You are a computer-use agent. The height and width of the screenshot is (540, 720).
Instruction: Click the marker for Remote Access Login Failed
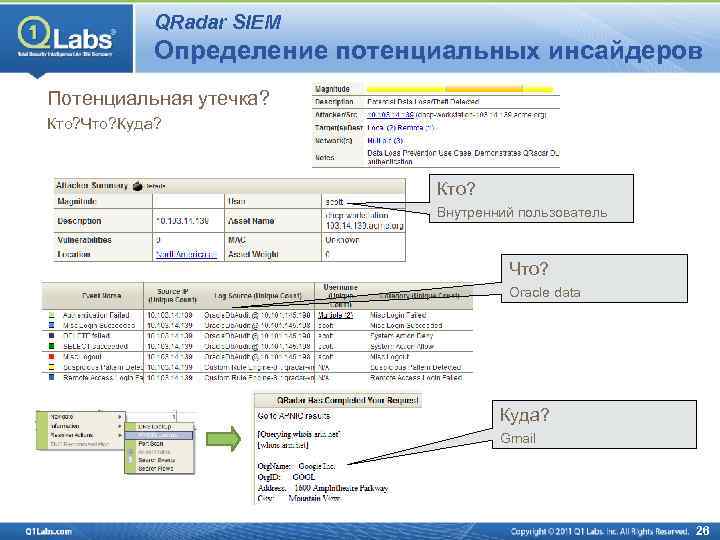(x=51, y=377)
